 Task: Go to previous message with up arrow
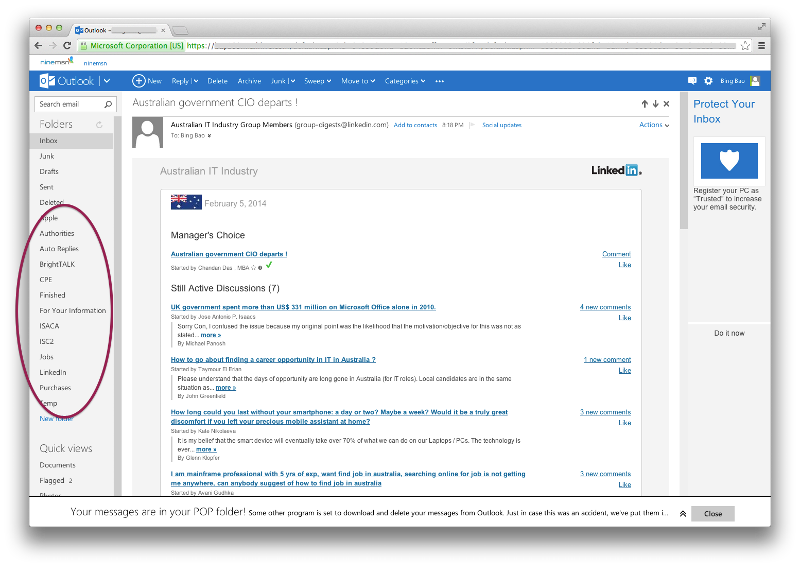click(644, 104)
